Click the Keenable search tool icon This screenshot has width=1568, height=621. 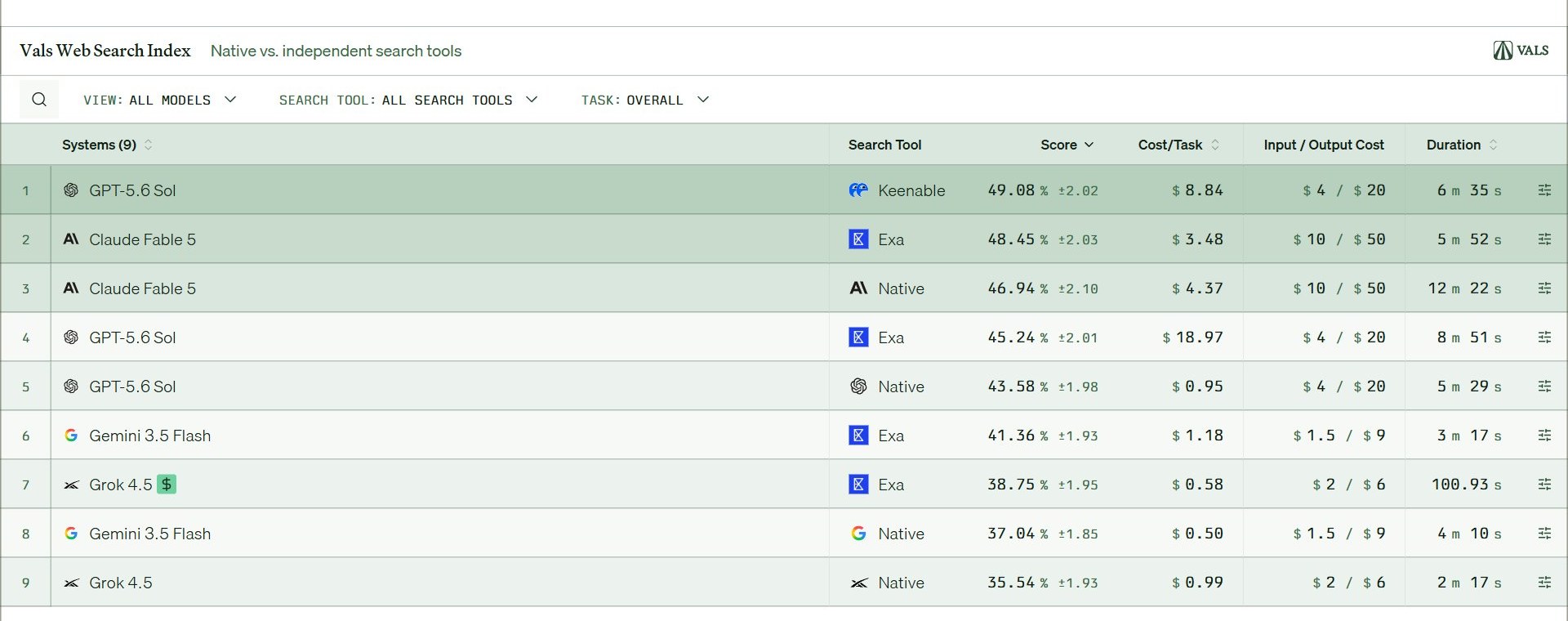coord(858,190)
